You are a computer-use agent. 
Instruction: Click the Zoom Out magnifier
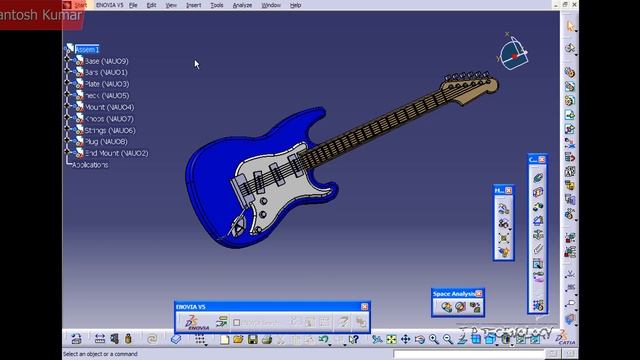pyautogui.click(x=448, y=339)
